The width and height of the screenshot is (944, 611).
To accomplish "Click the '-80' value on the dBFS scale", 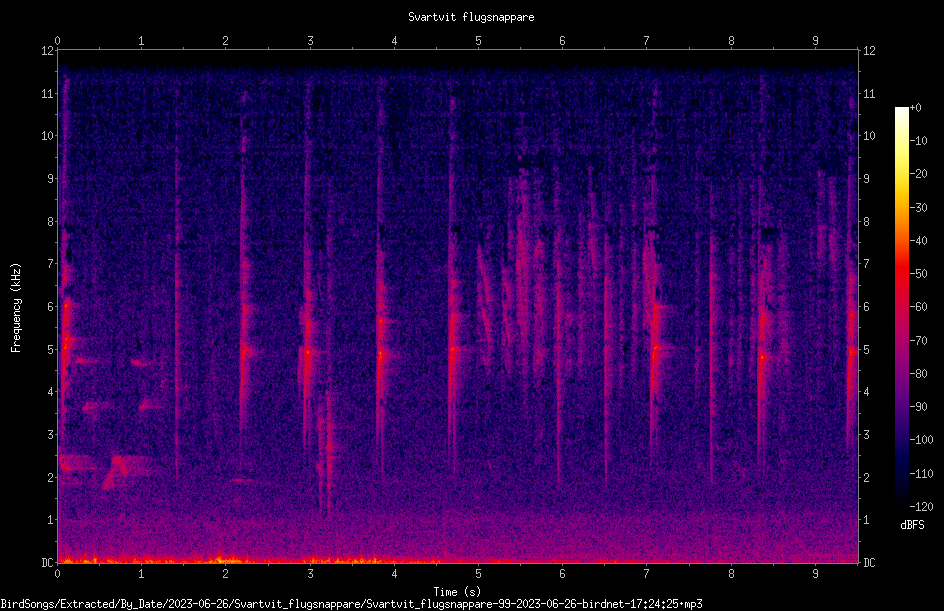I will pyautogui.click(x=919, y=373).
